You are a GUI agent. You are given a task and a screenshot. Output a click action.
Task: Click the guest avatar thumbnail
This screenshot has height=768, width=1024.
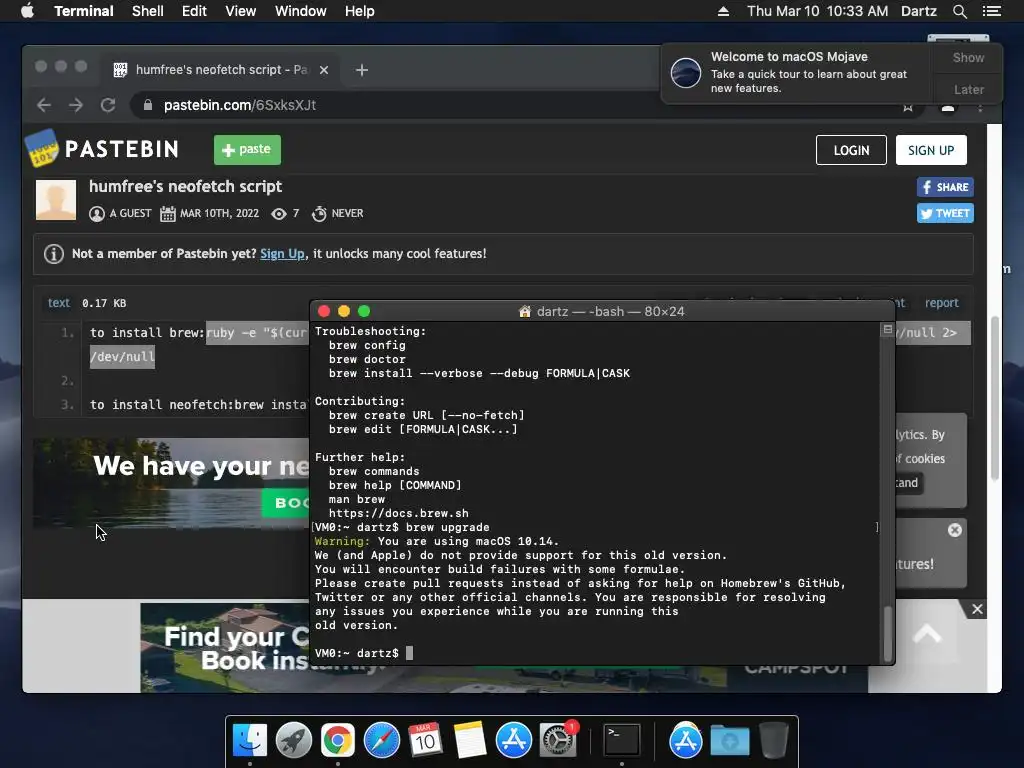tap(56, 200)
